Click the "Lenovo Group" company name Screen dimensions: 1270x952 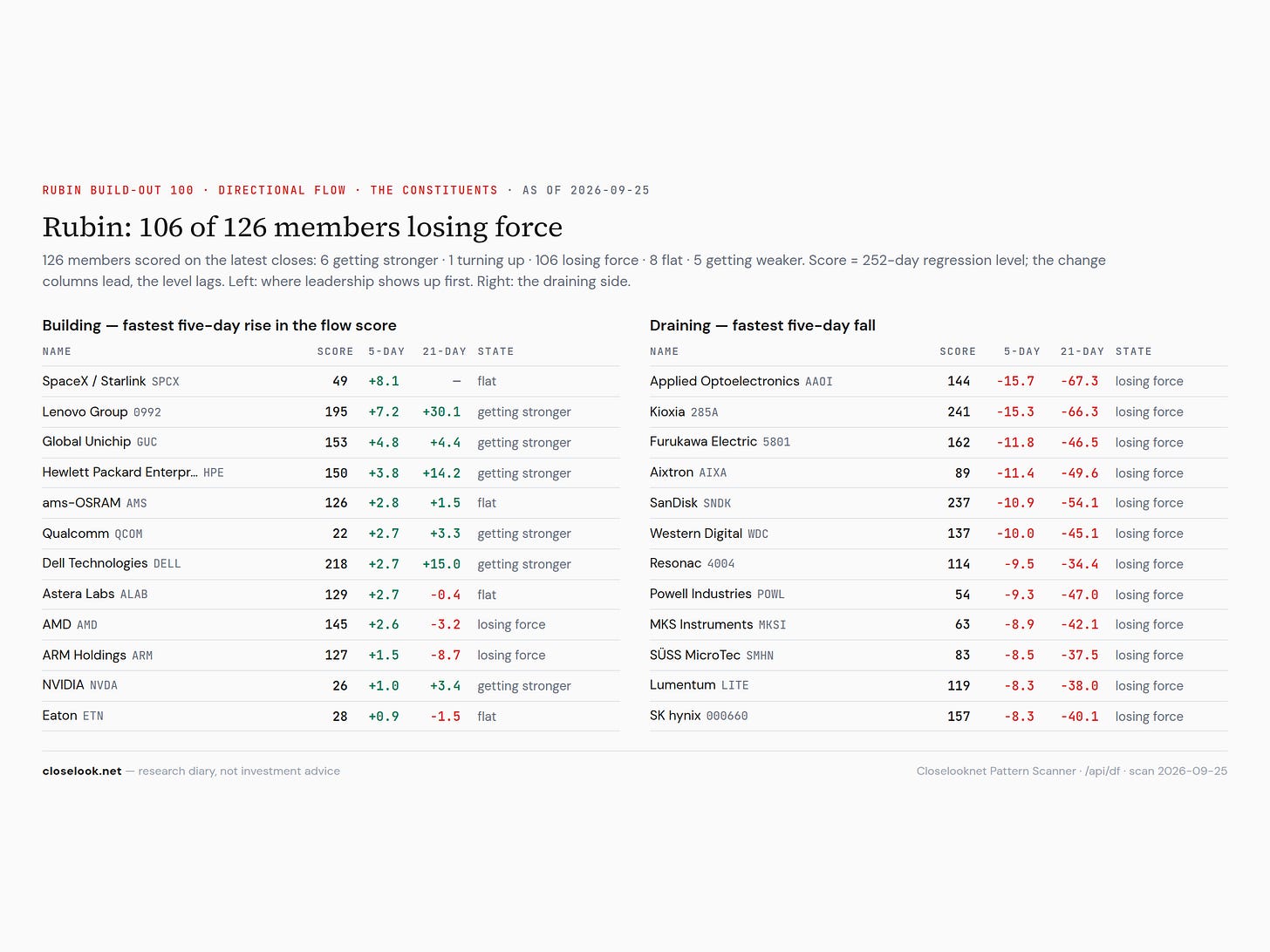85,411
